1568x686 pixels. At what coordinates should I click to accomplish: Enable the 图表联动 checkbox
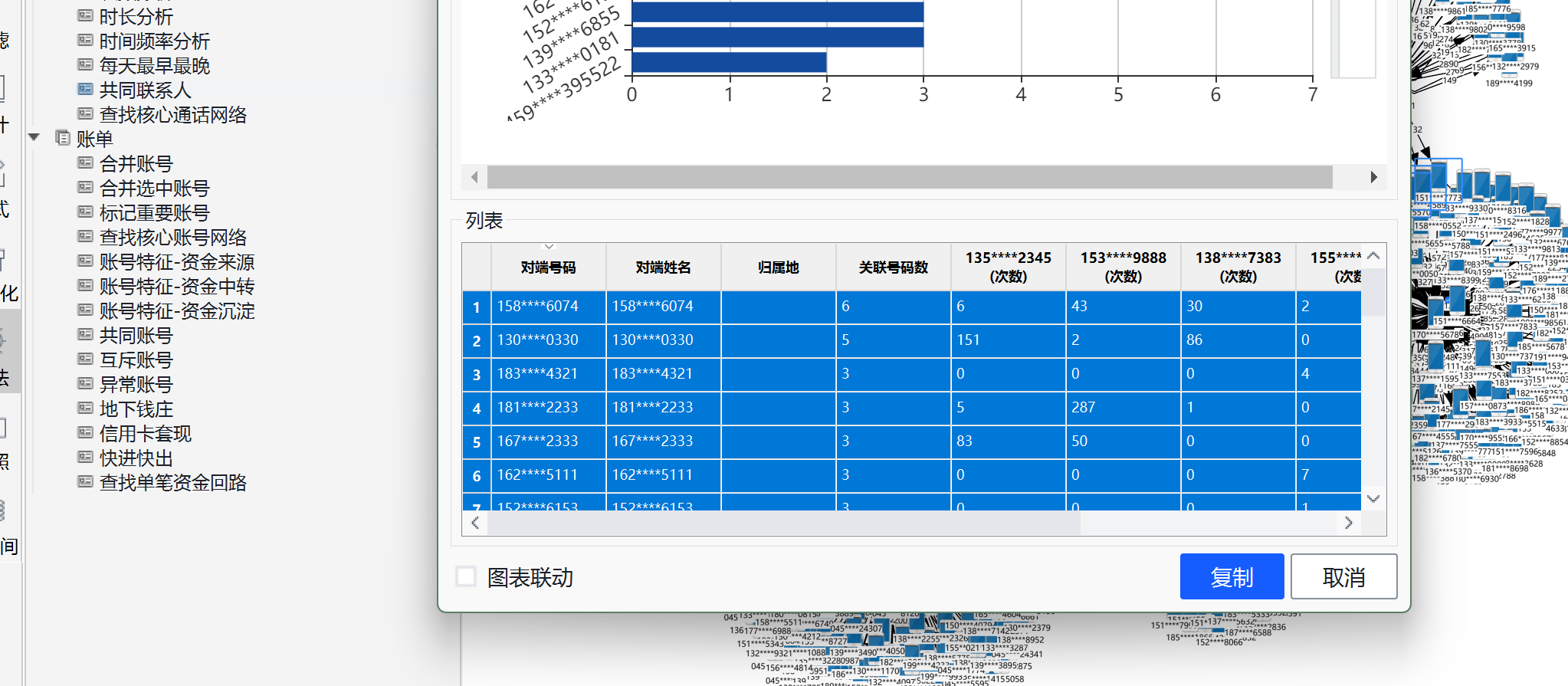(466, 576)
